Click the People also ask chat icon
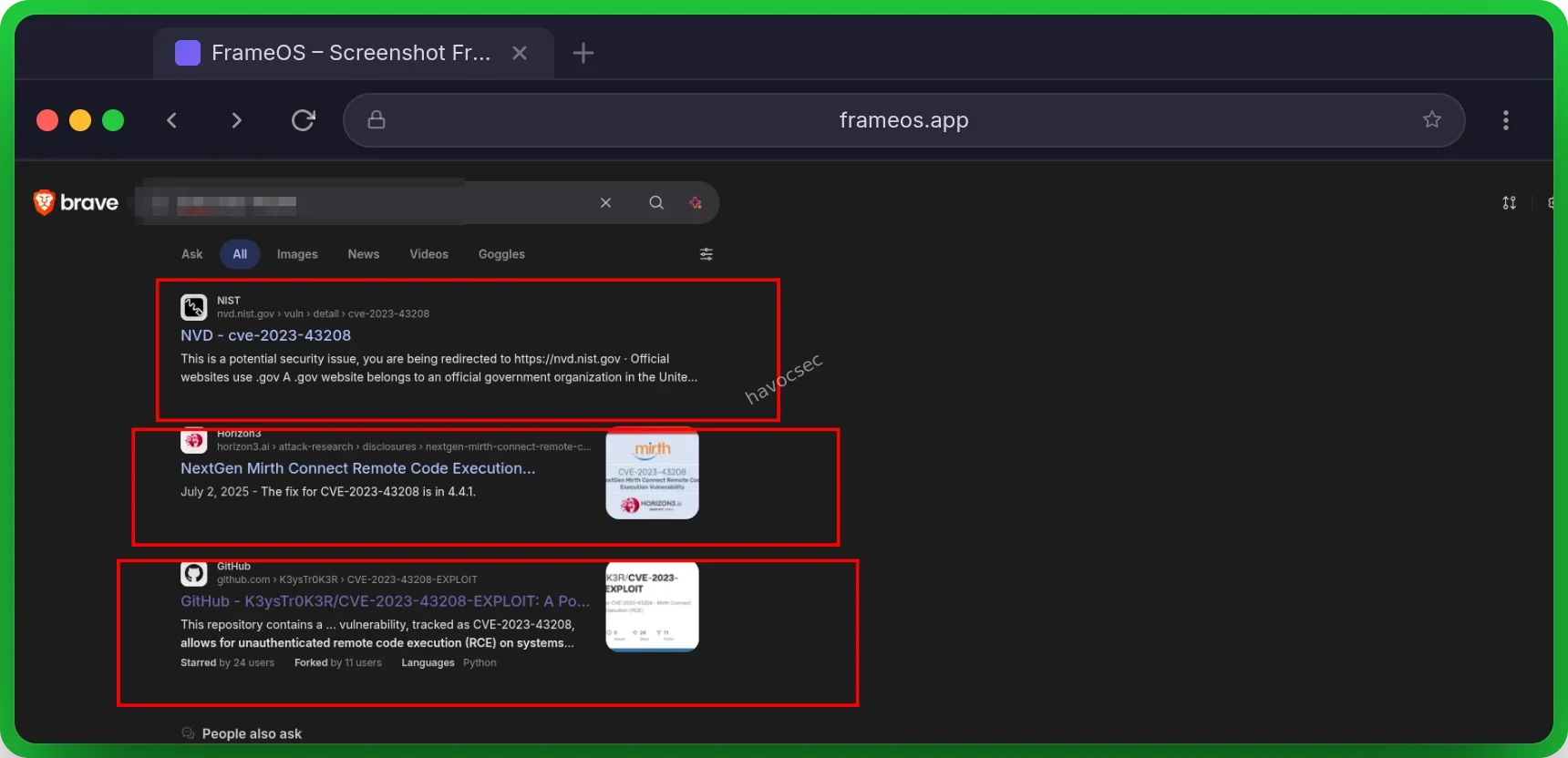1568x758 pixels. (x=188, y=733)
